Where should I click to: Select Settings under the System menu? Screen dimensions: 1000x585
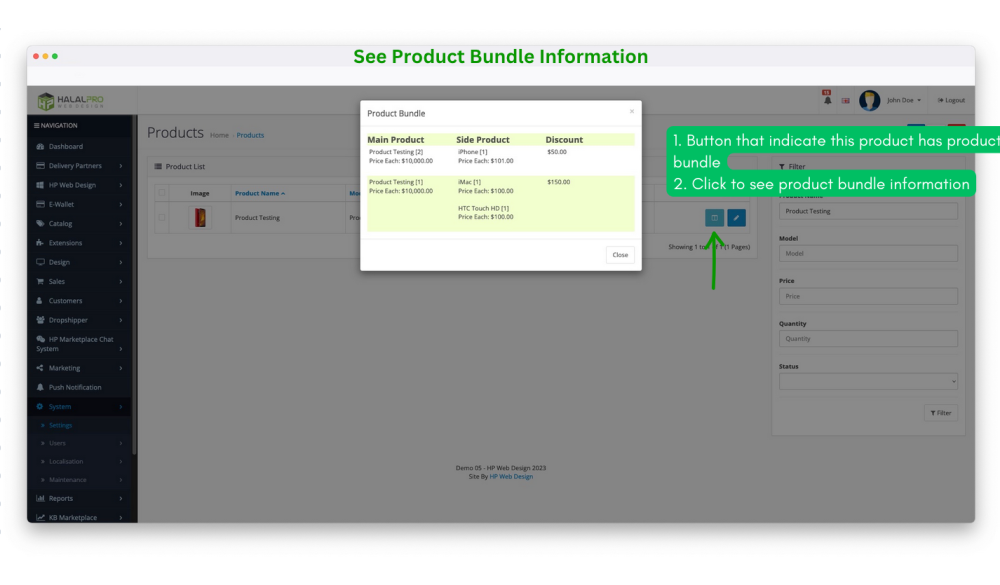tap(61, 426)
